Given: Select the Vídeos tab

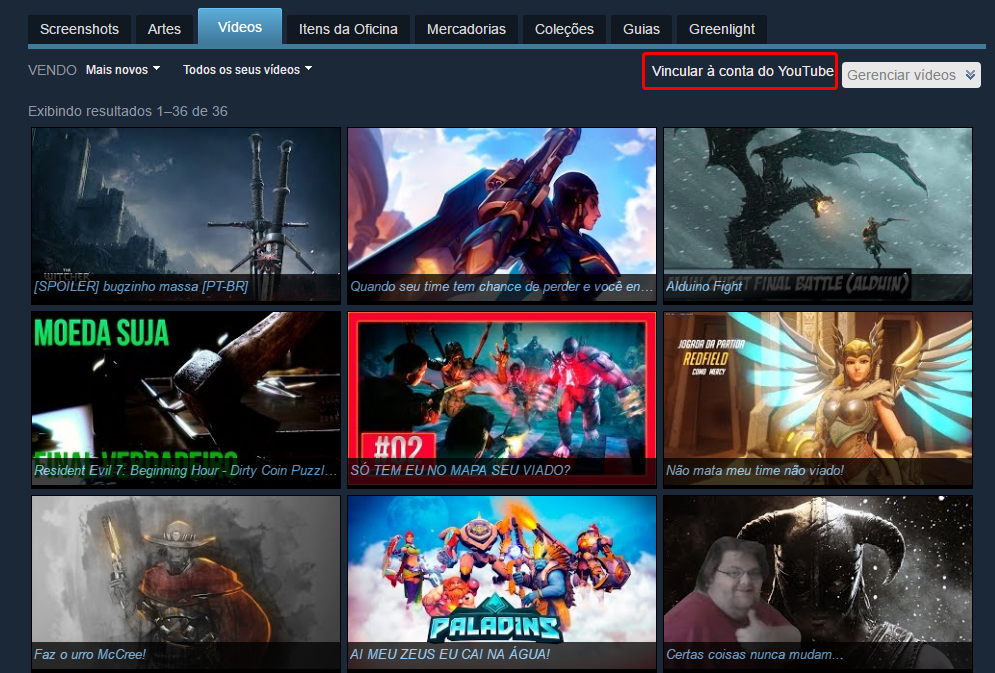Looking at the screenshot, I should (x=240, y=27).
